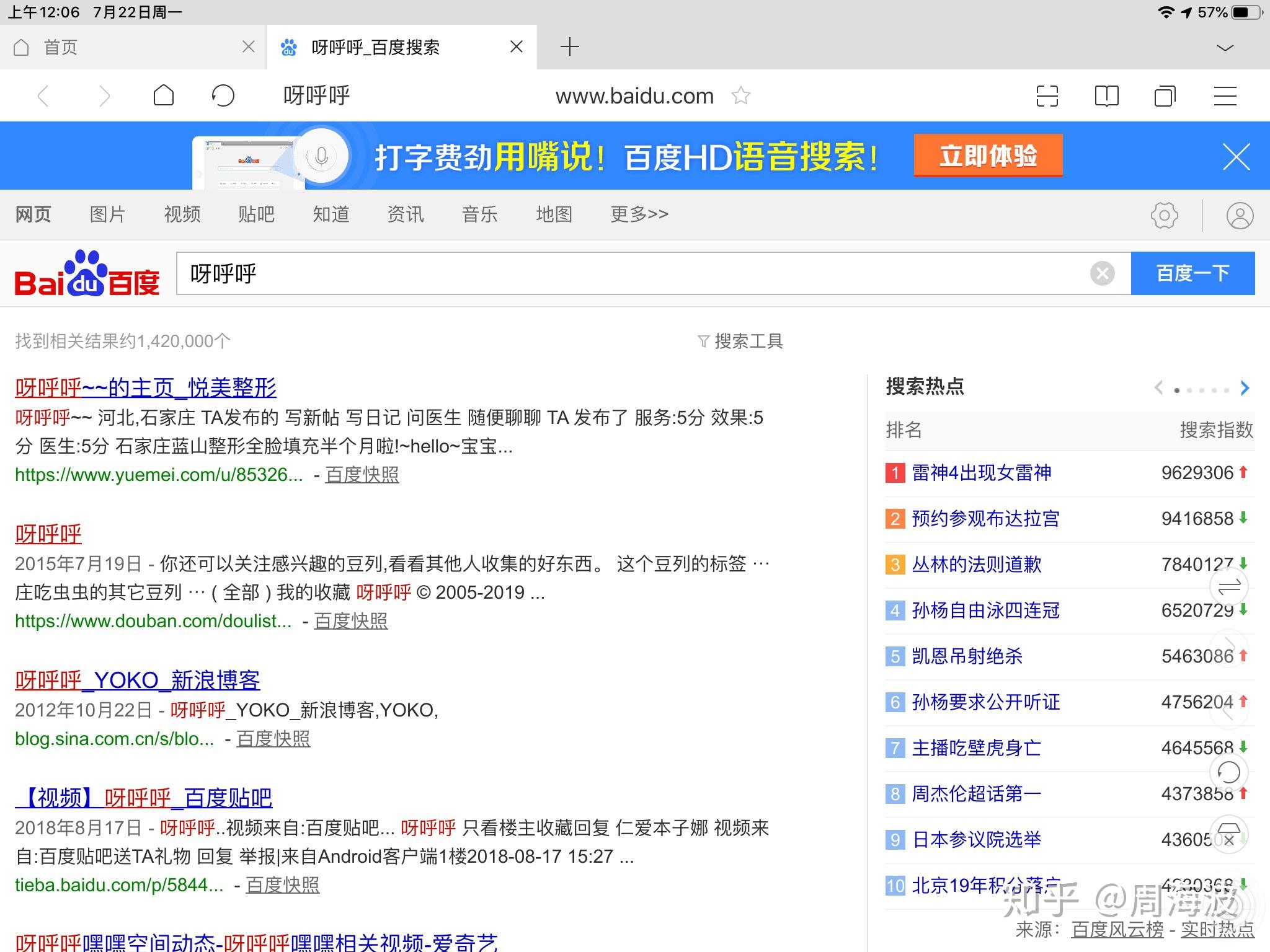Select the 贴吧 search category

tap(257, 214)
